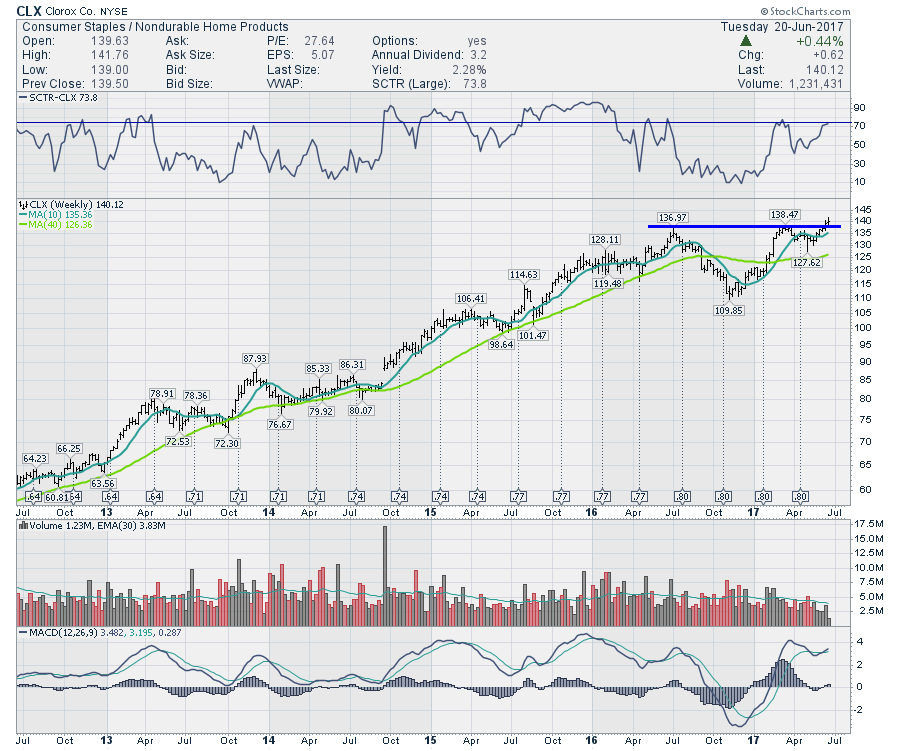Click the SCTR-CLX 73.8 legend
This screenshot has height=751, width=900.
pyautogui.click(x=59, y=98)
